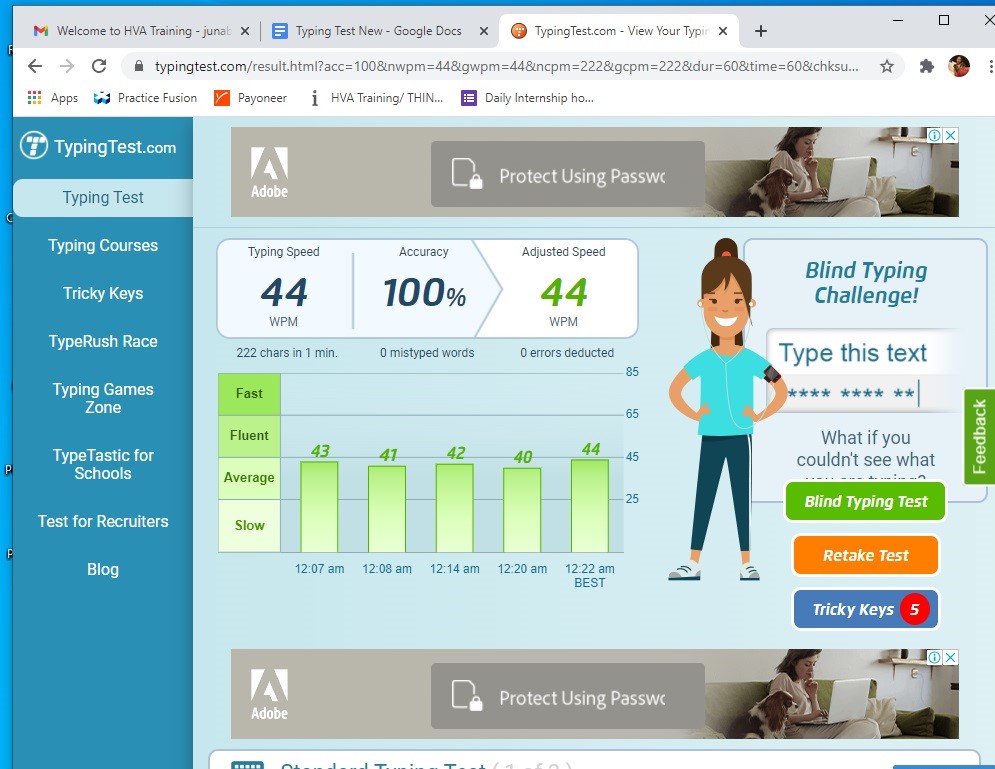
Task: Click the 12:07 am bar showing 43
Action: 319,506
